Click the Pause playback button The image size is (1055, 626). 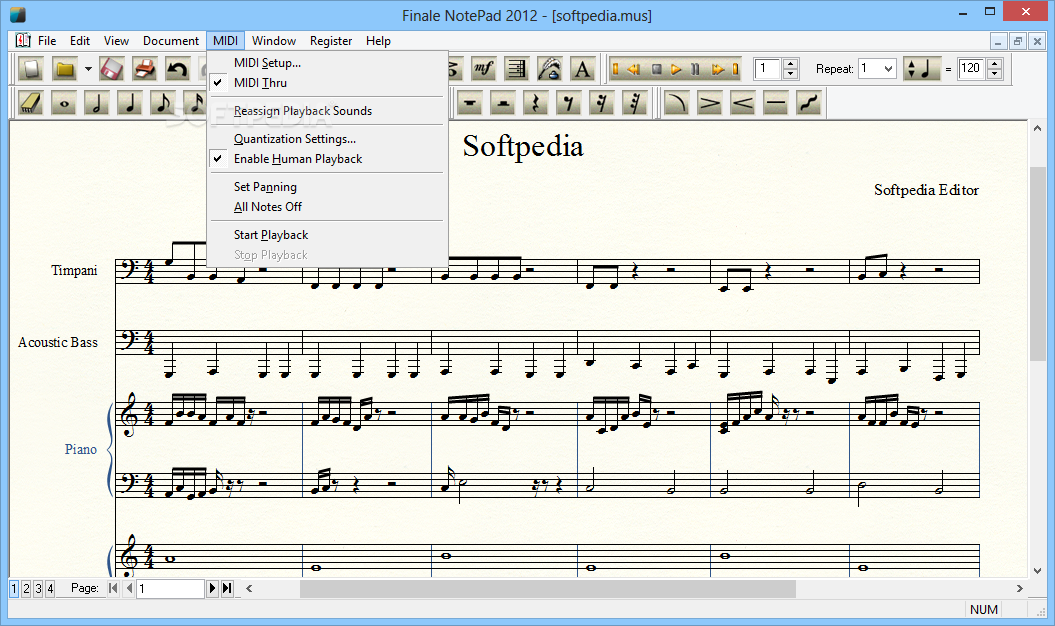pos(696,69)
